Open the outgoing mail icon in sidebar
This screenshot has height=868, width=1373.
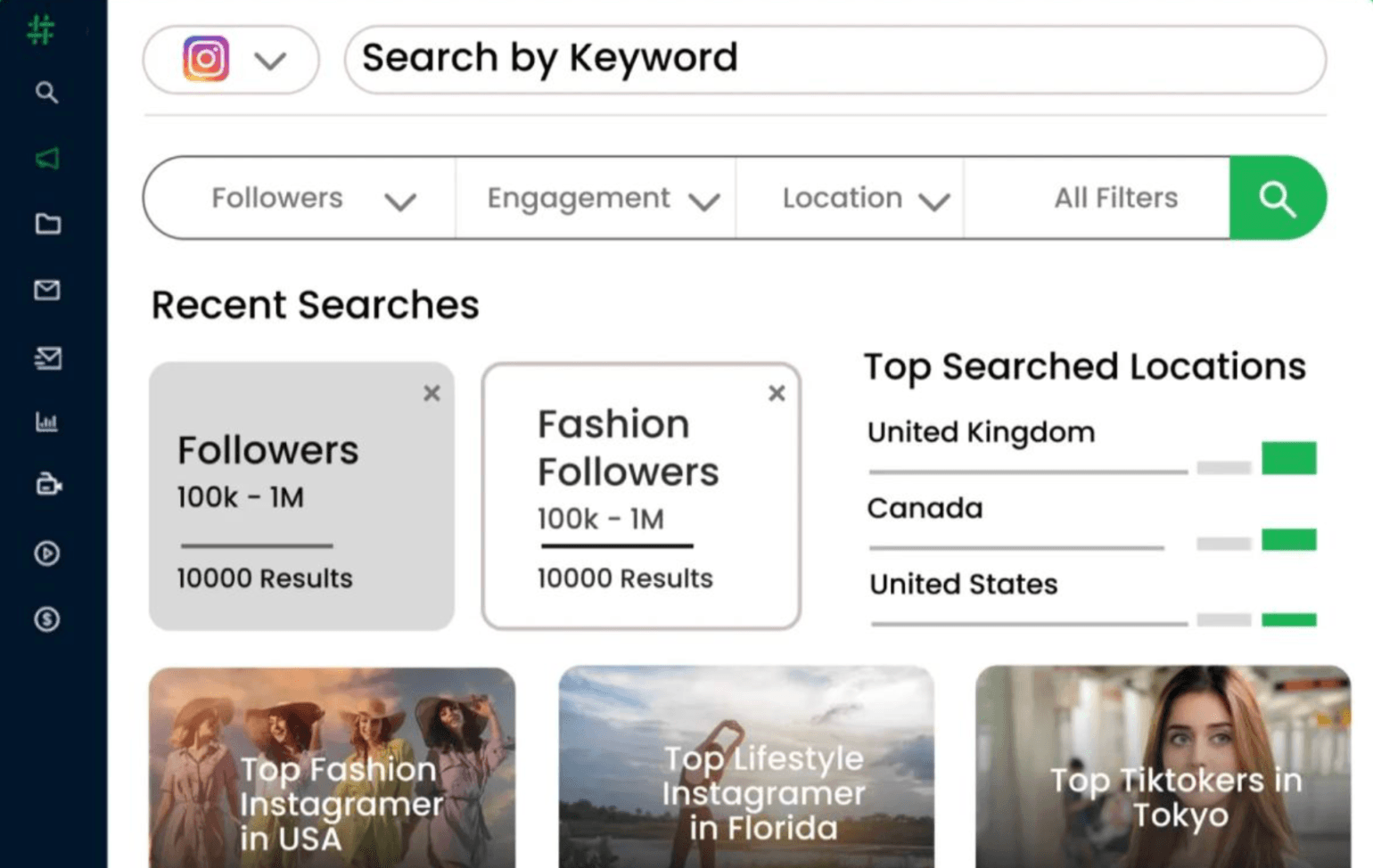47,357
